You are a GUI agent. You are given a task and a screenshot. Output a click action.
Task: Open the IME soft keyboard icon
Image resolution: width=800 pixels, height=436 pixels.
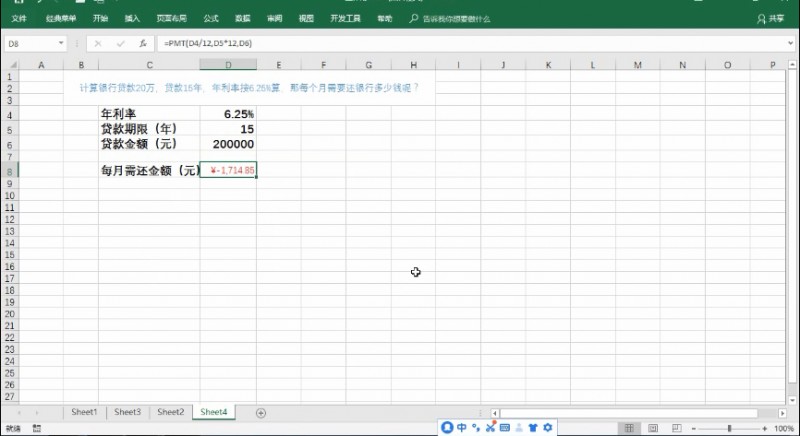(505, 427)
